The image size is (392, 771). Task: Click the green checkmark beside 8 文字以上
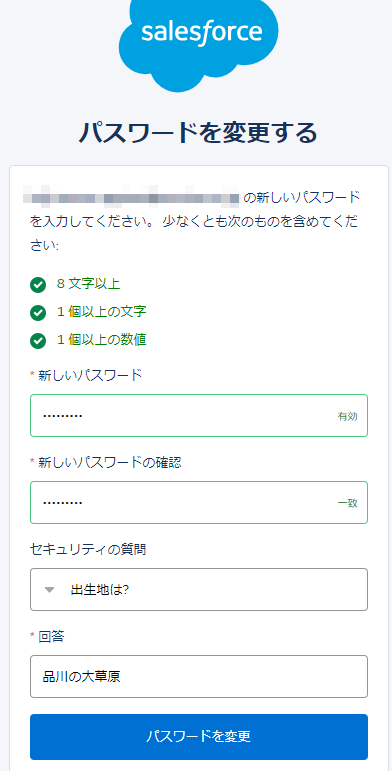click(38, 285)
